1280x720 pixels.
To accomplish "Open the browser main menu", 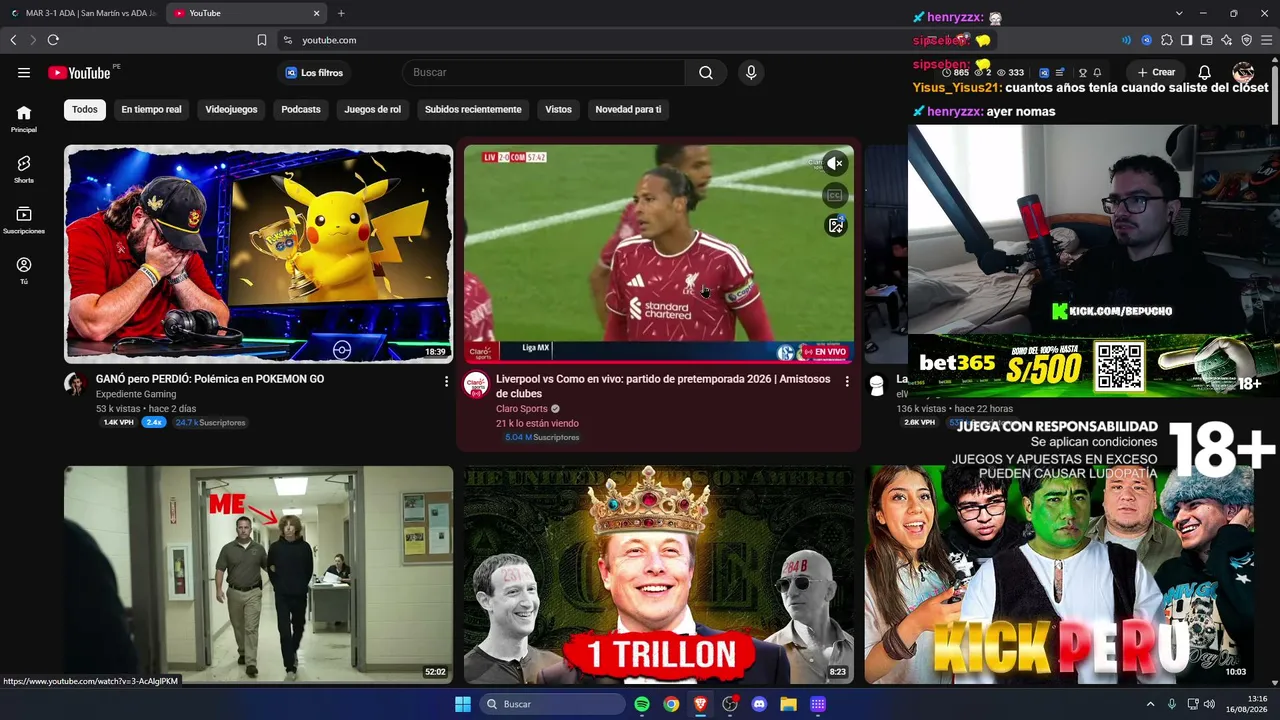I will coord(1266,40).
